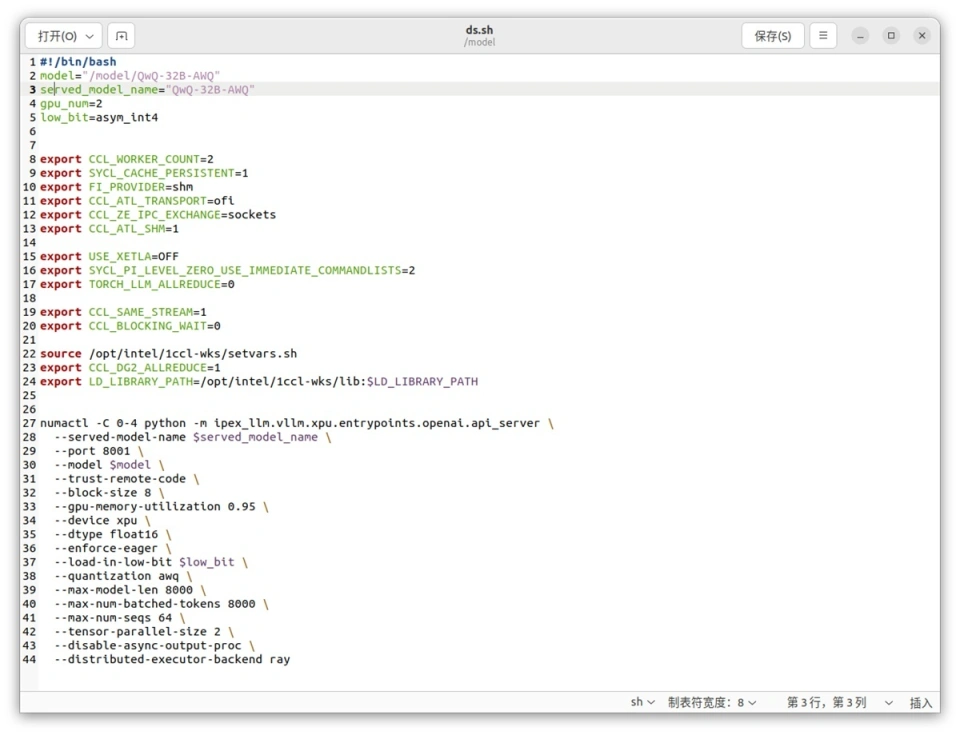Click export CCL_ZE_IPC_EXCHANGE=sockets line
The height and width of the screenshot is (735, 960).
(158, 215)
